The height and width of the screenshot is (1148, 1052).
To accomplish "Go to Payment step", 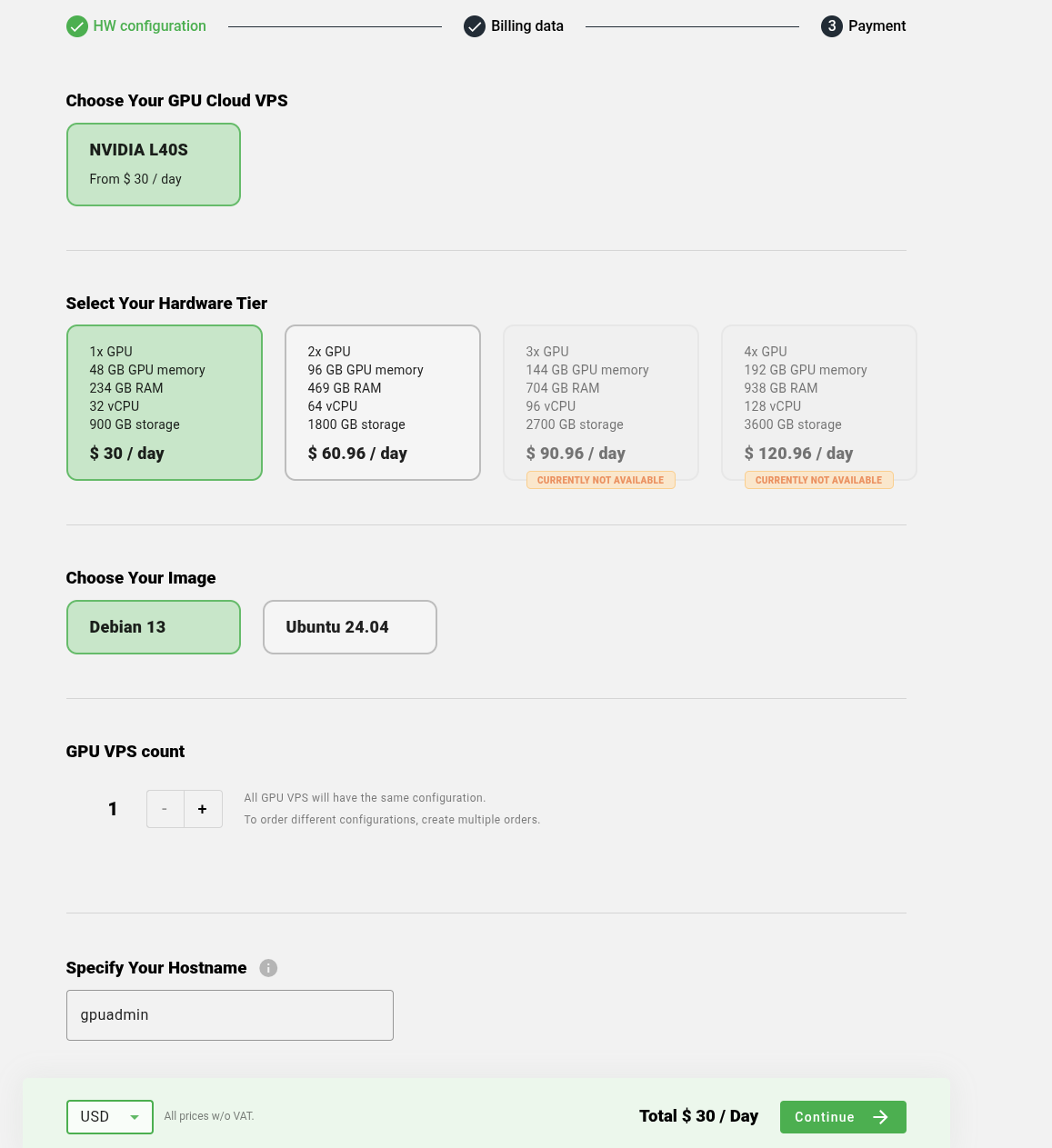I will pyautogui.click(x=877, y=26).
